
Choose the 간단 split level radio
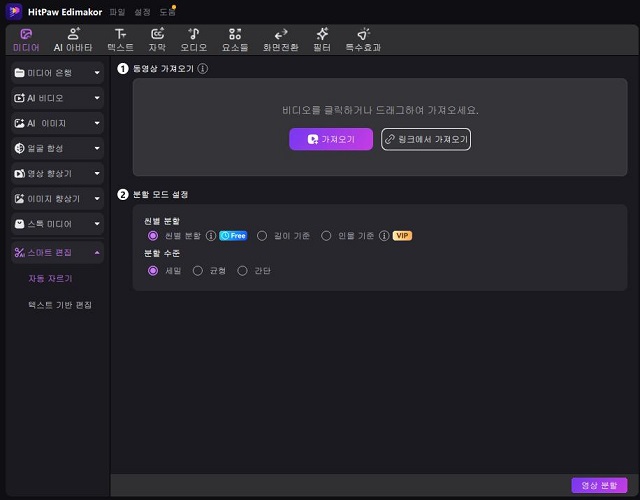tap(242, 271)
